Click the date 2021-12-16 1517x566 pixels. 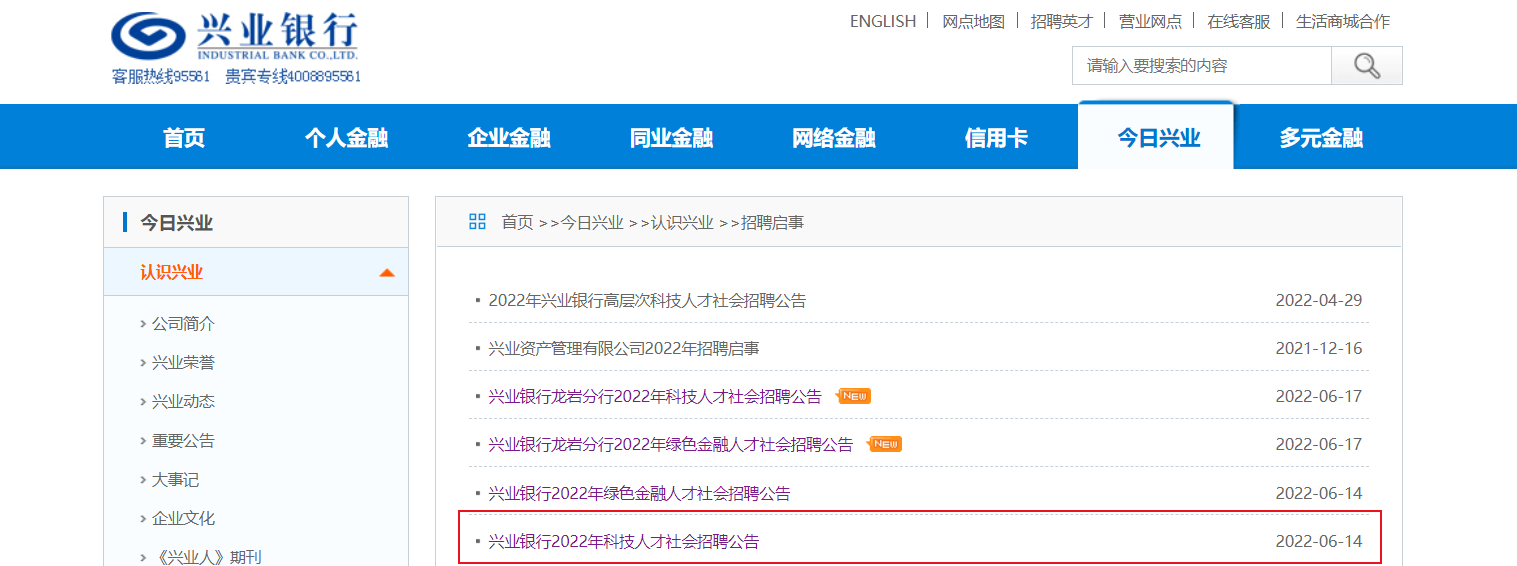1319,348
